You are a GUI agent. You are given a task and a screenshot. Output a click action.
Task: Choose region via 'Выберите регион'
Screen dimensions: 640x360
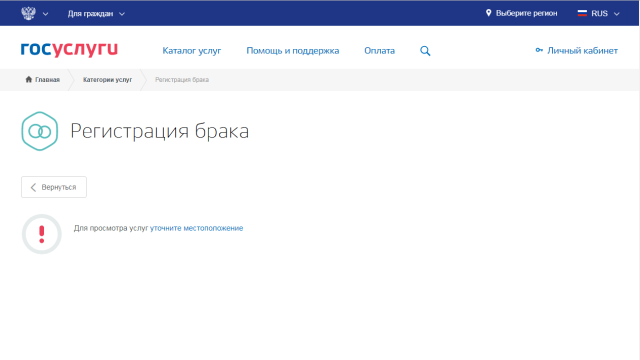point(526,13)
